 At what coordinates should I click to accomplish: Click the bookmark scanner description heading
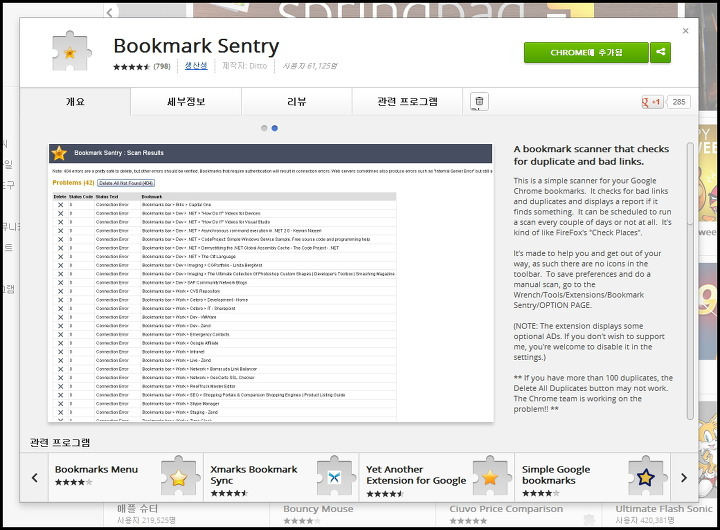591,155
